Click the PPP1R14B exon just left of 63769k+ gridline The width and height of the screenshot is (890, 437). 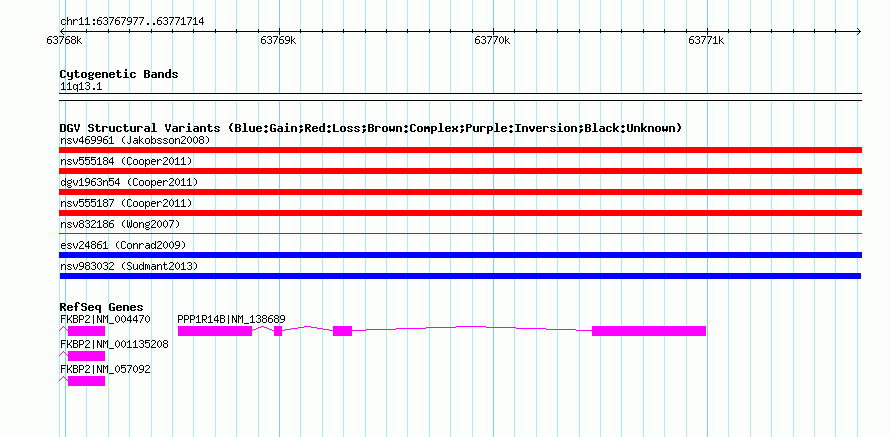click(x=342, y=331)
